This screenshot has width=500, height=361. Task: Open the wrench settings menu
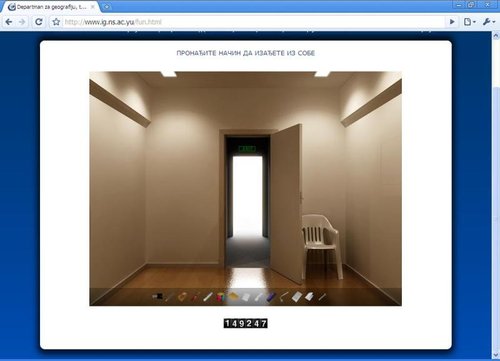pos(488,22)
